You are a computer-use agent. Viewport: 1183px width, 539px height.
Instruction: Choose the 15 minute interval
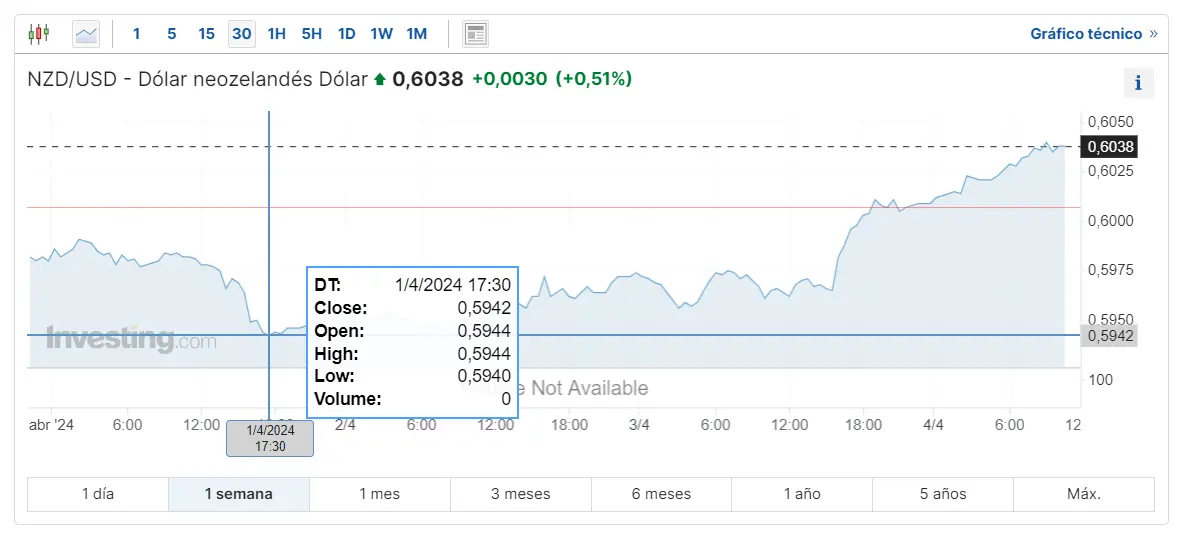206,34
